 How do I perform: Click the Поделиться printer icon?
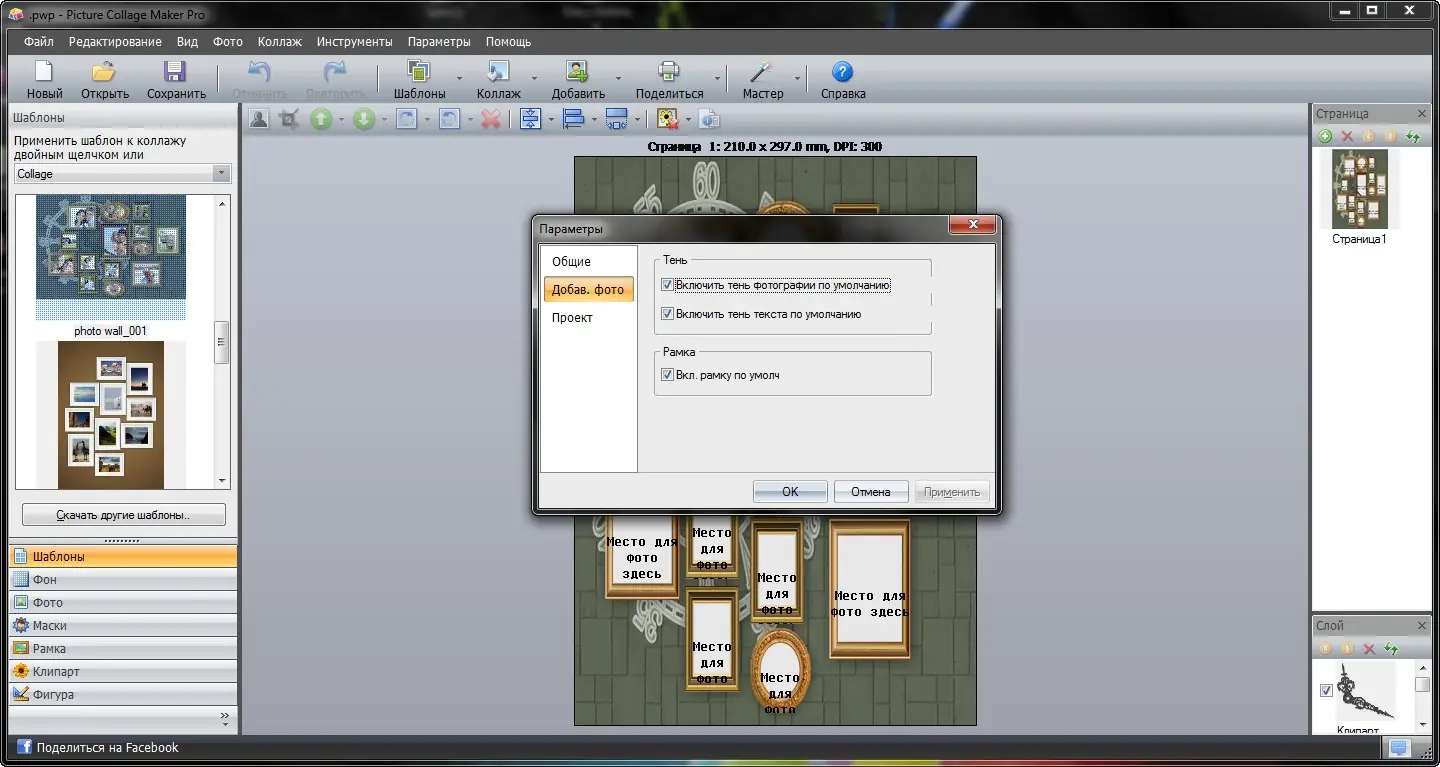(669, 72)
